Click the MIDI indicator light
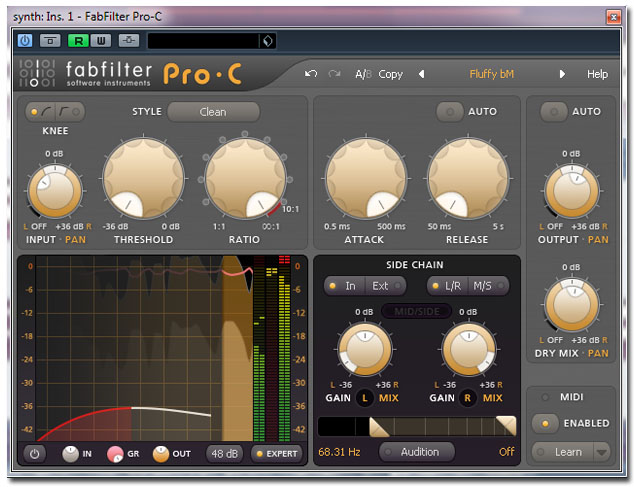 [x=545, y=397]
